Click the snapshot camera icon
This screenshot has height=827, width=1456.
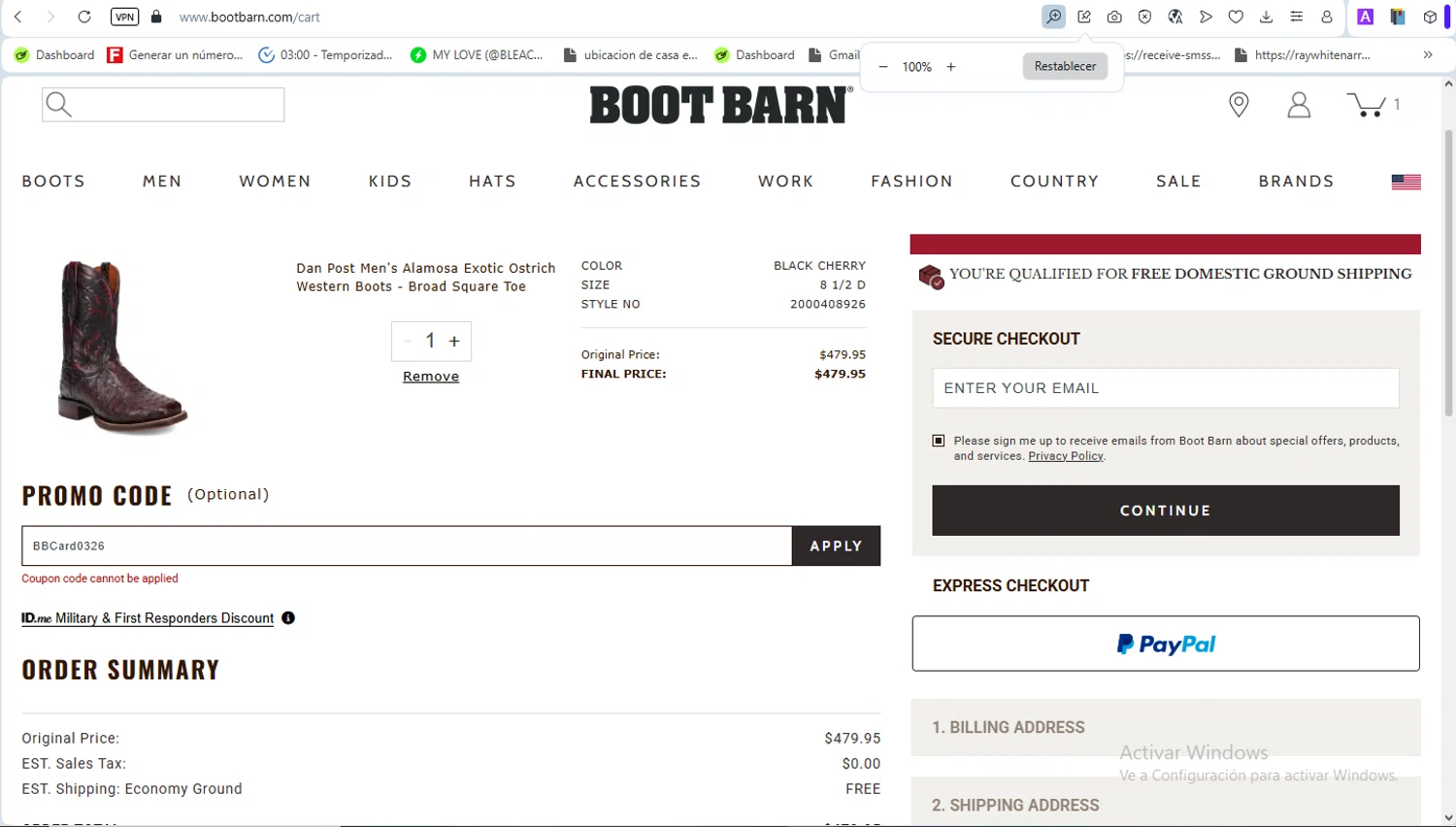pos(1114,17)
